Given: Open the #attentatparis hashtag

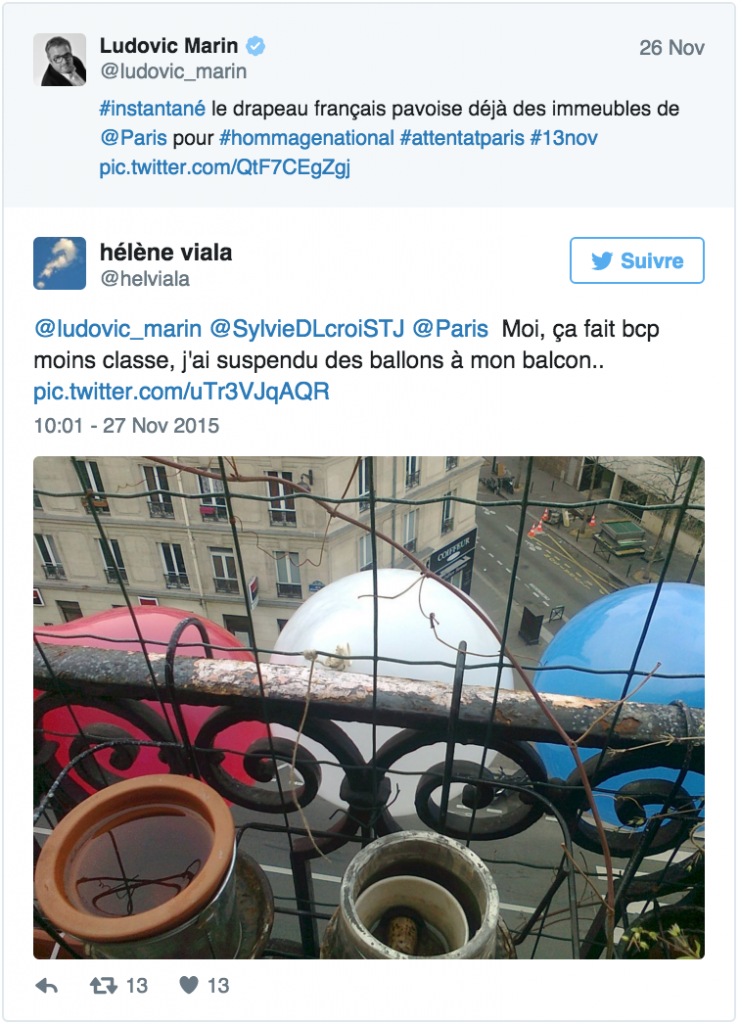Looking at the screenshot, I should click(462, 138).
